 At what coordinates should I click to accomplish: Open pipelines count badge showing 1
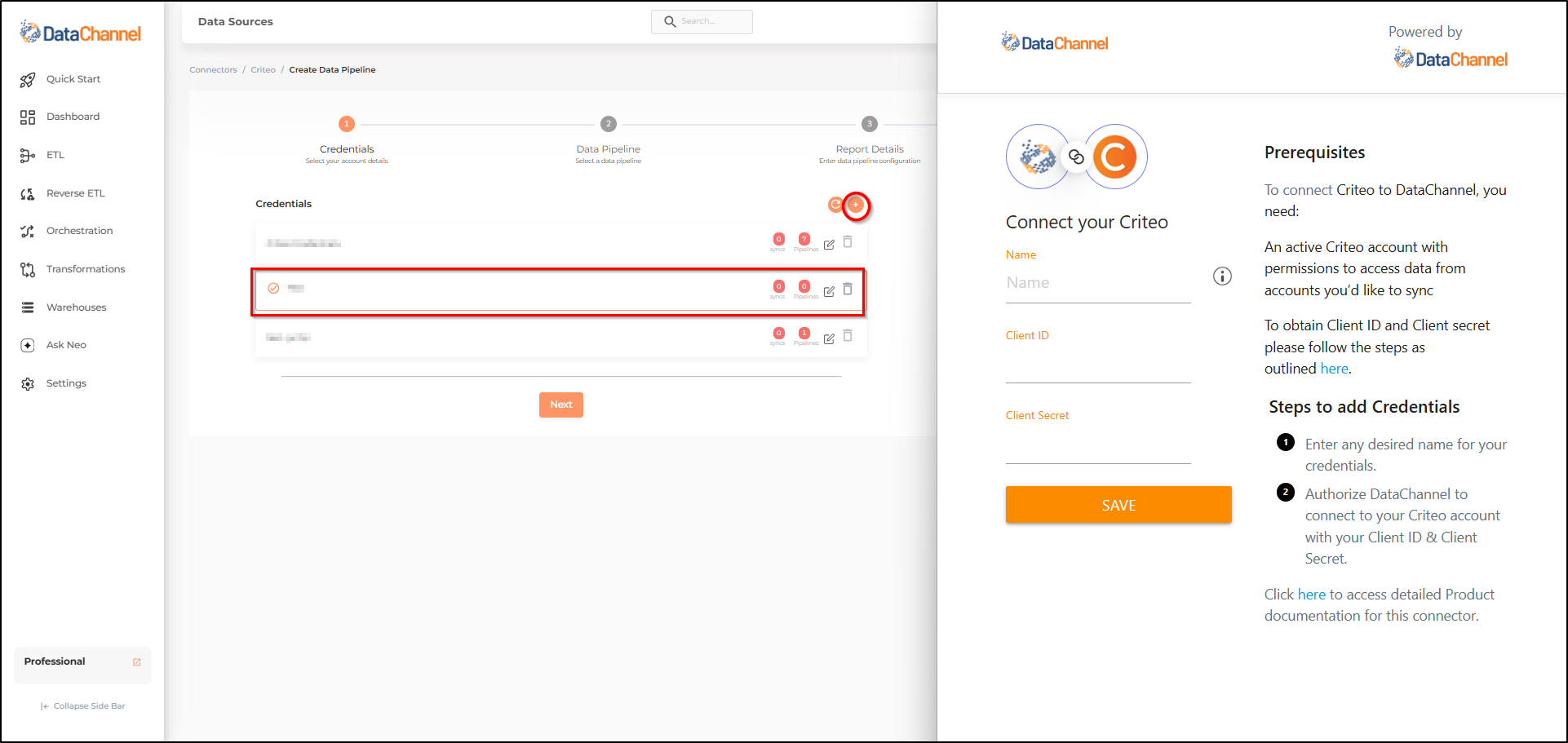804,334
